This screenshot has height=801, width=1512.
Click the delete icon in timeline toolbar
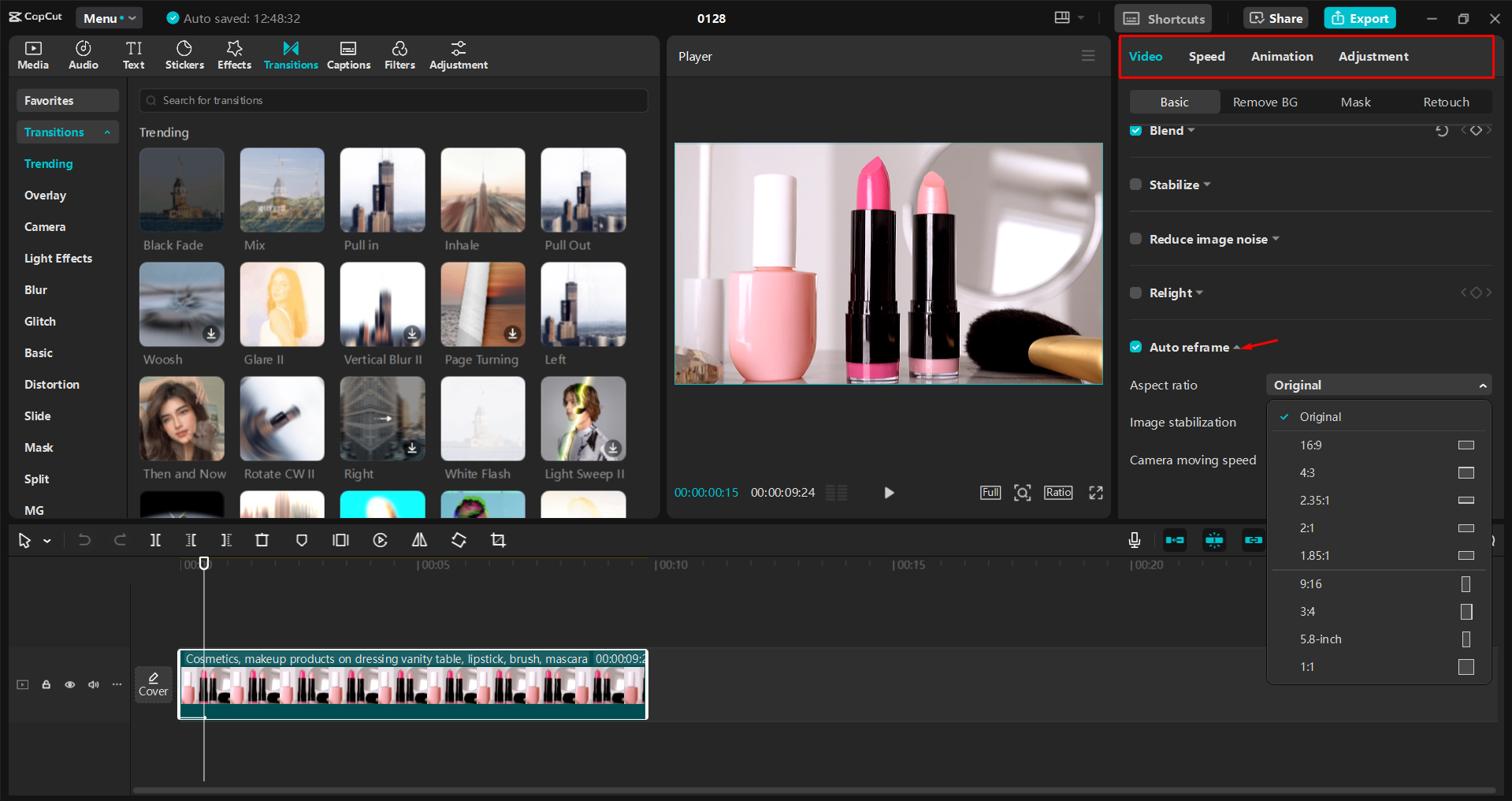pyautogui.click(x=262, y=540)
